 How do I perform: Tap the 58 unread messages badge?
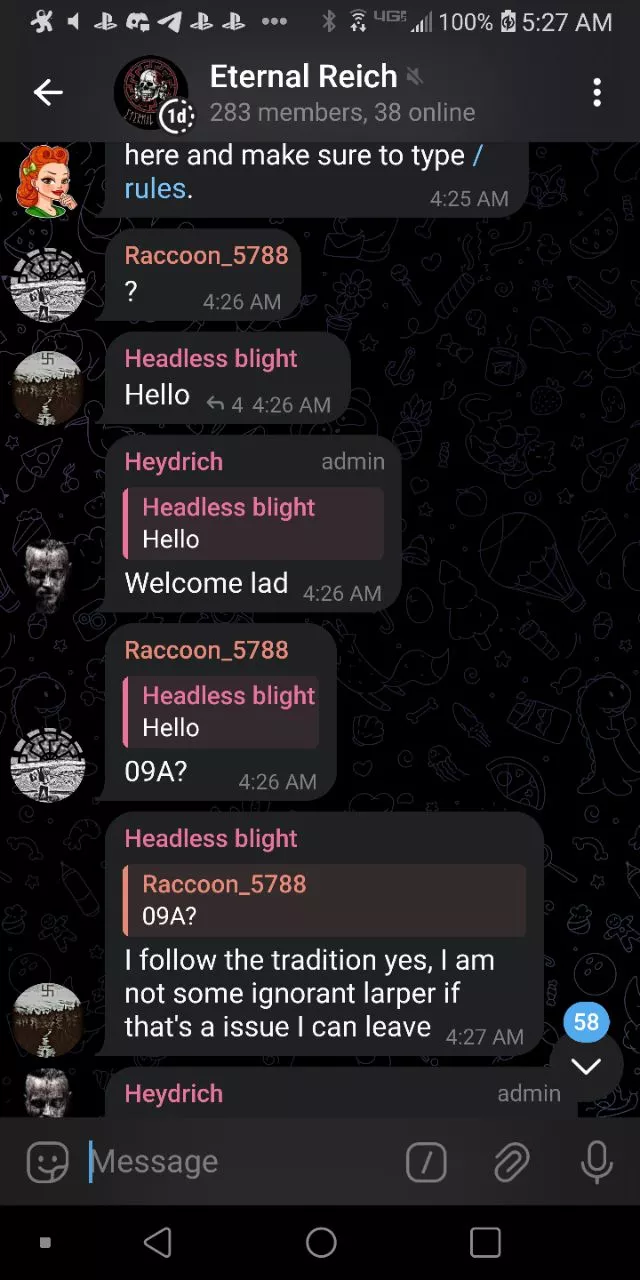(586, 1022)
